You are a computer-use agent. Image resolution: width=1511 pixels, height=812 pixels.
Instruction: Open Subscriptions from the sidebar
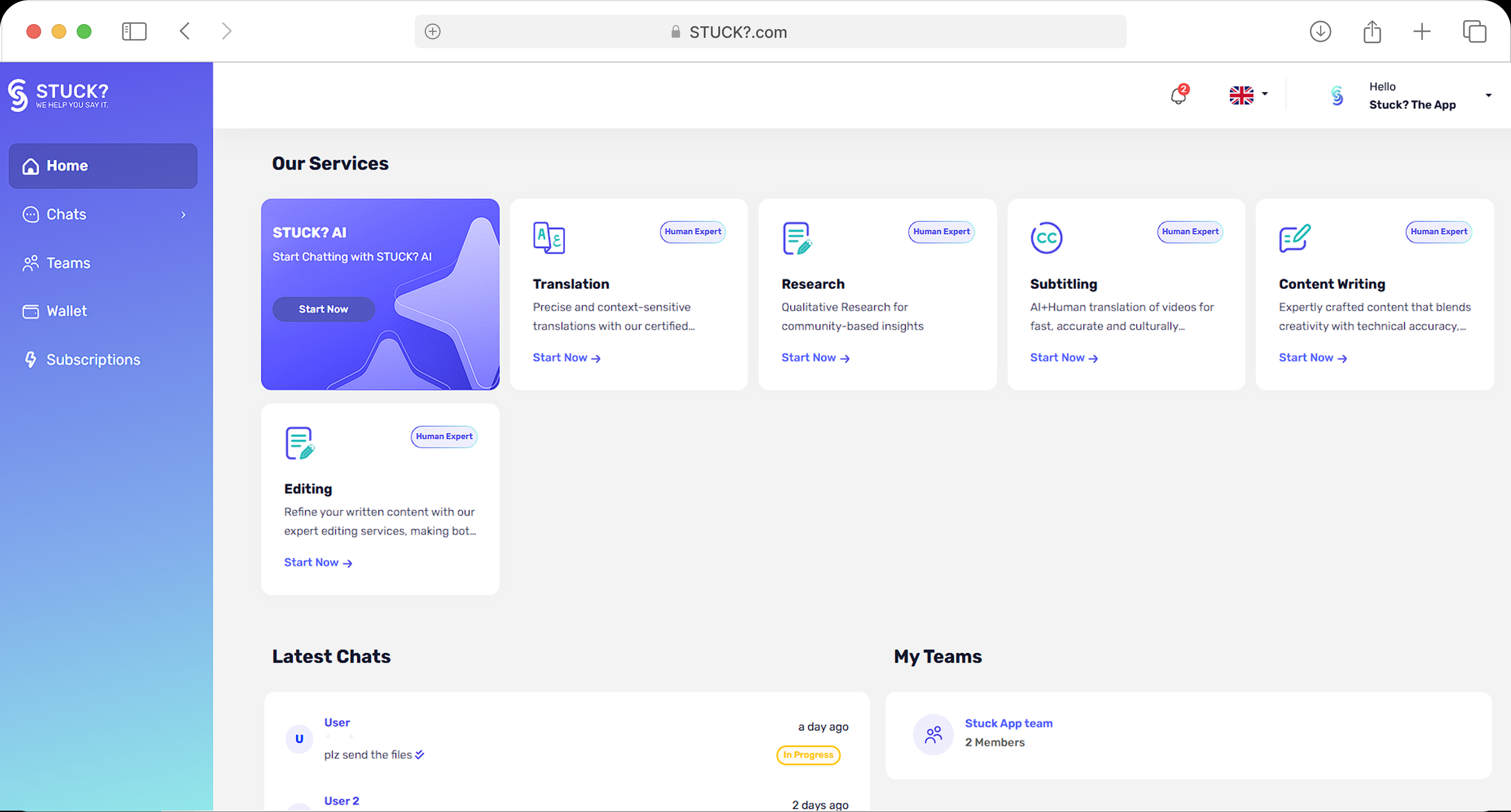[x=93, y=359]
